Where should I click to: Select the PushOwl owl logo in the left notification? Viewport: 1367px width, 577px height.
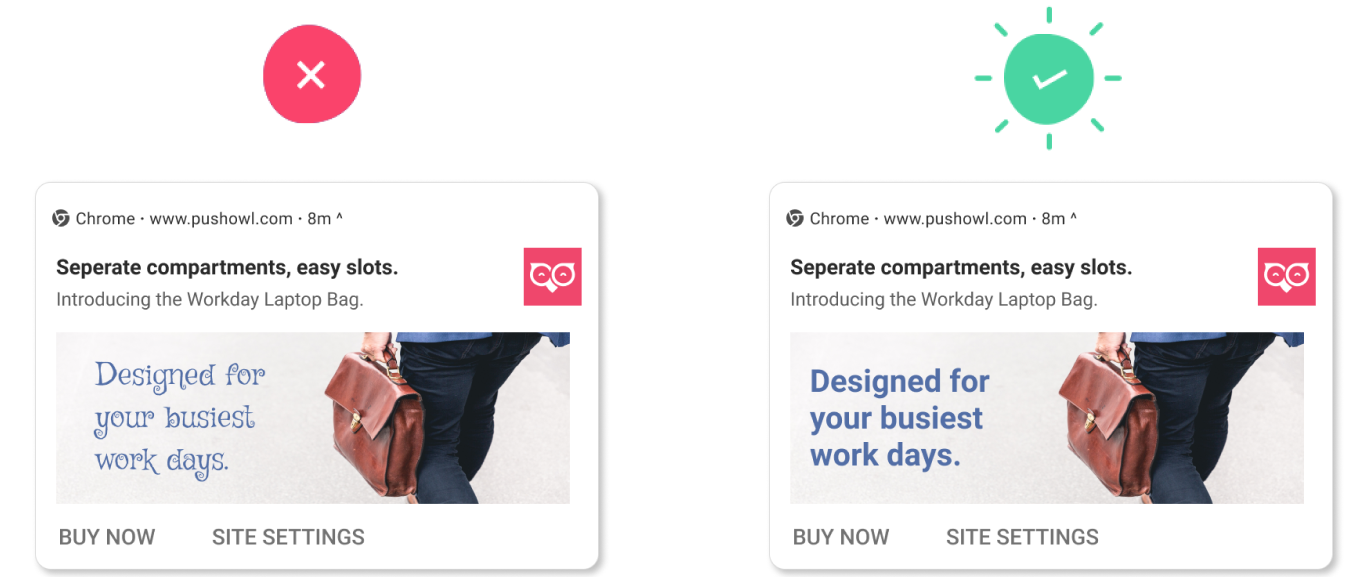pos(552,277)
